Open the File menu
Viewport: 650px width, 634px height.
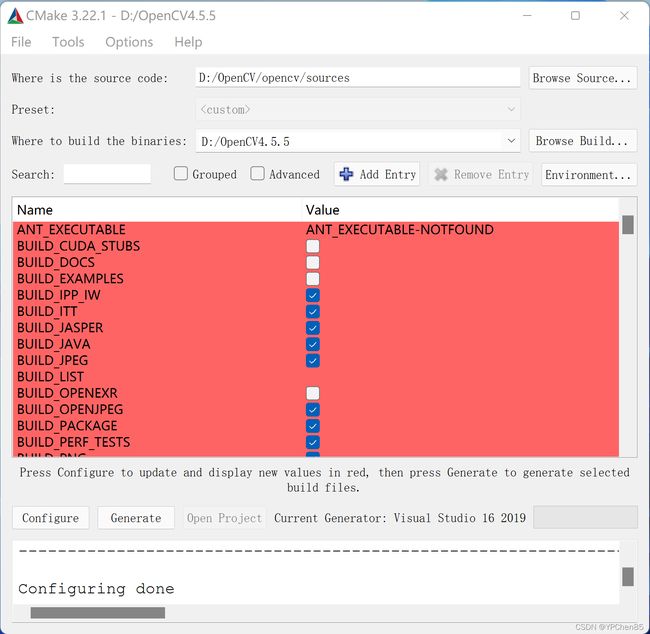tap(21, 42)
